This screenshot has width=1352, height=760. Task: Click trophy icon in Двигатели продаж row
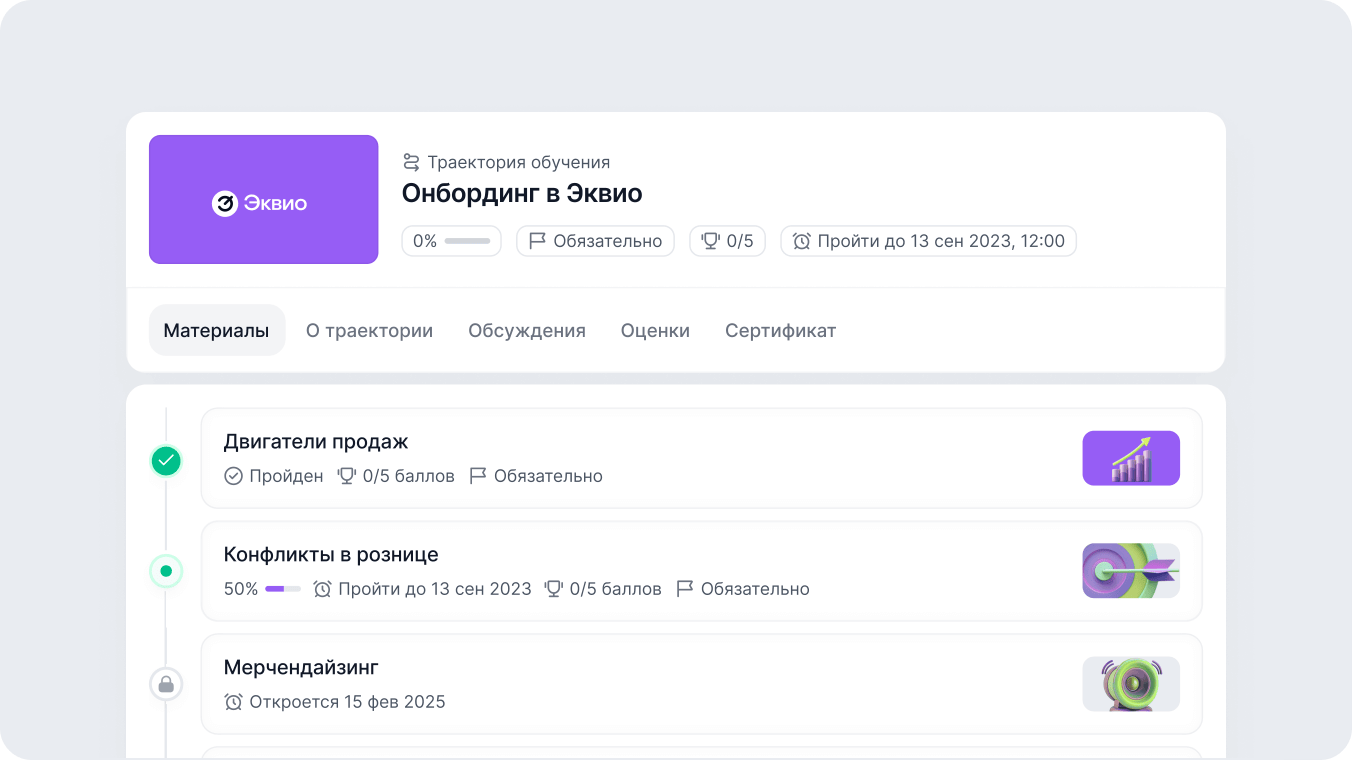tap(347, 476)
